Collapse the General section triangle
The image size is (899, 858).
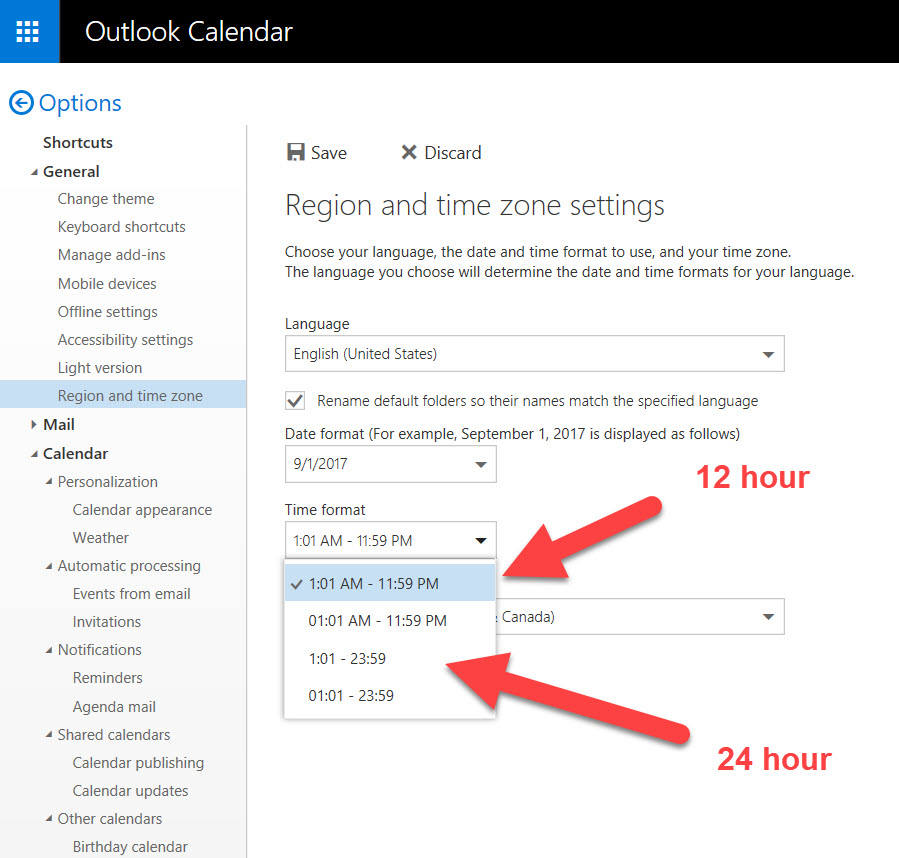(34, 172)
